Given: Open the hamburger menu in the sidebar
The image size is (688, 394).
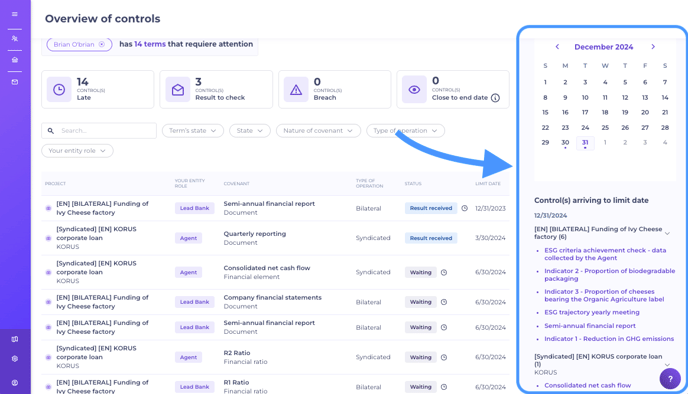Looking at the screenshot, I should point(14,14).
